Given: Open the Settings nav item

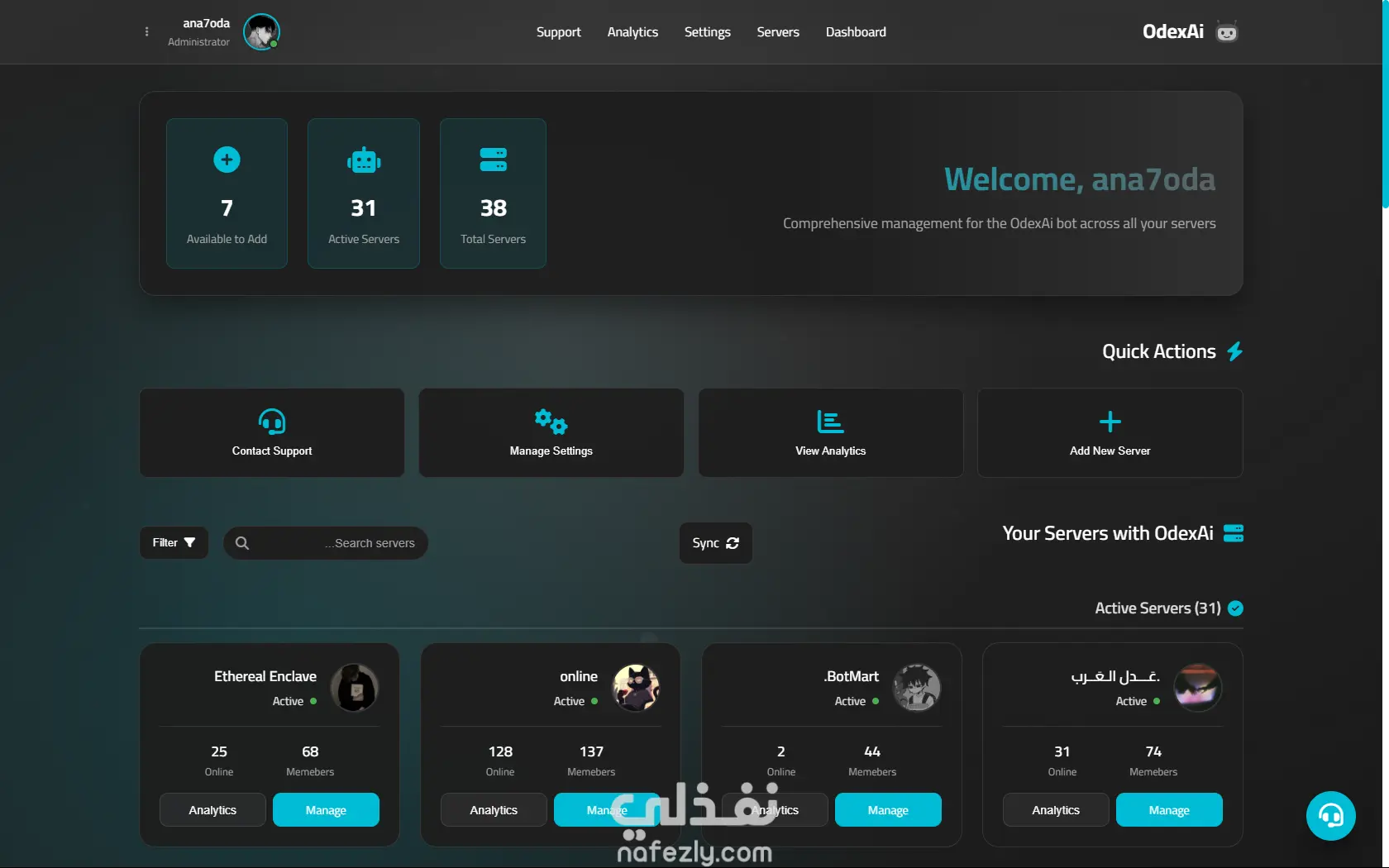Looking at the screenshot, I should (707, 32).
